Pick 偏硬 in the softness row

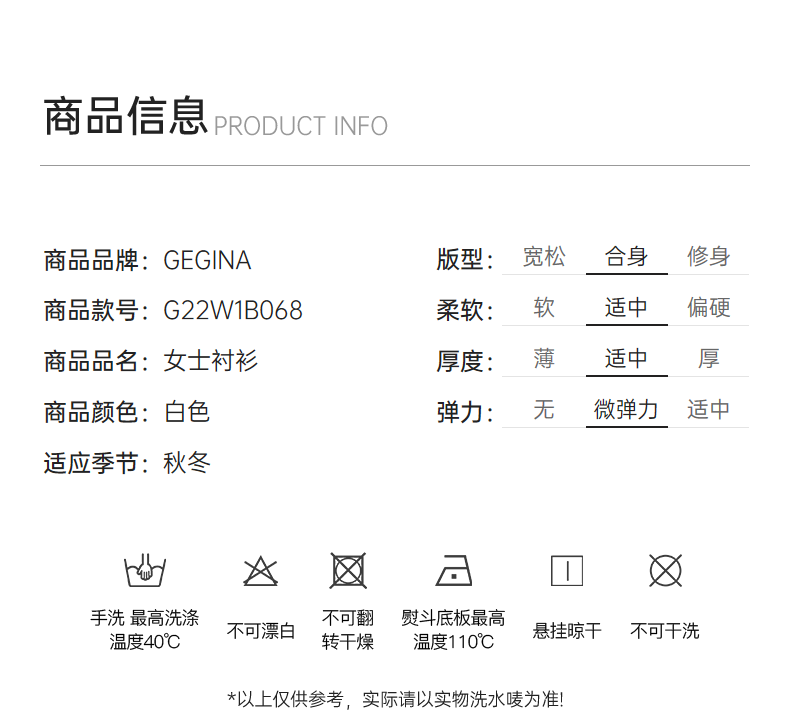708,308
